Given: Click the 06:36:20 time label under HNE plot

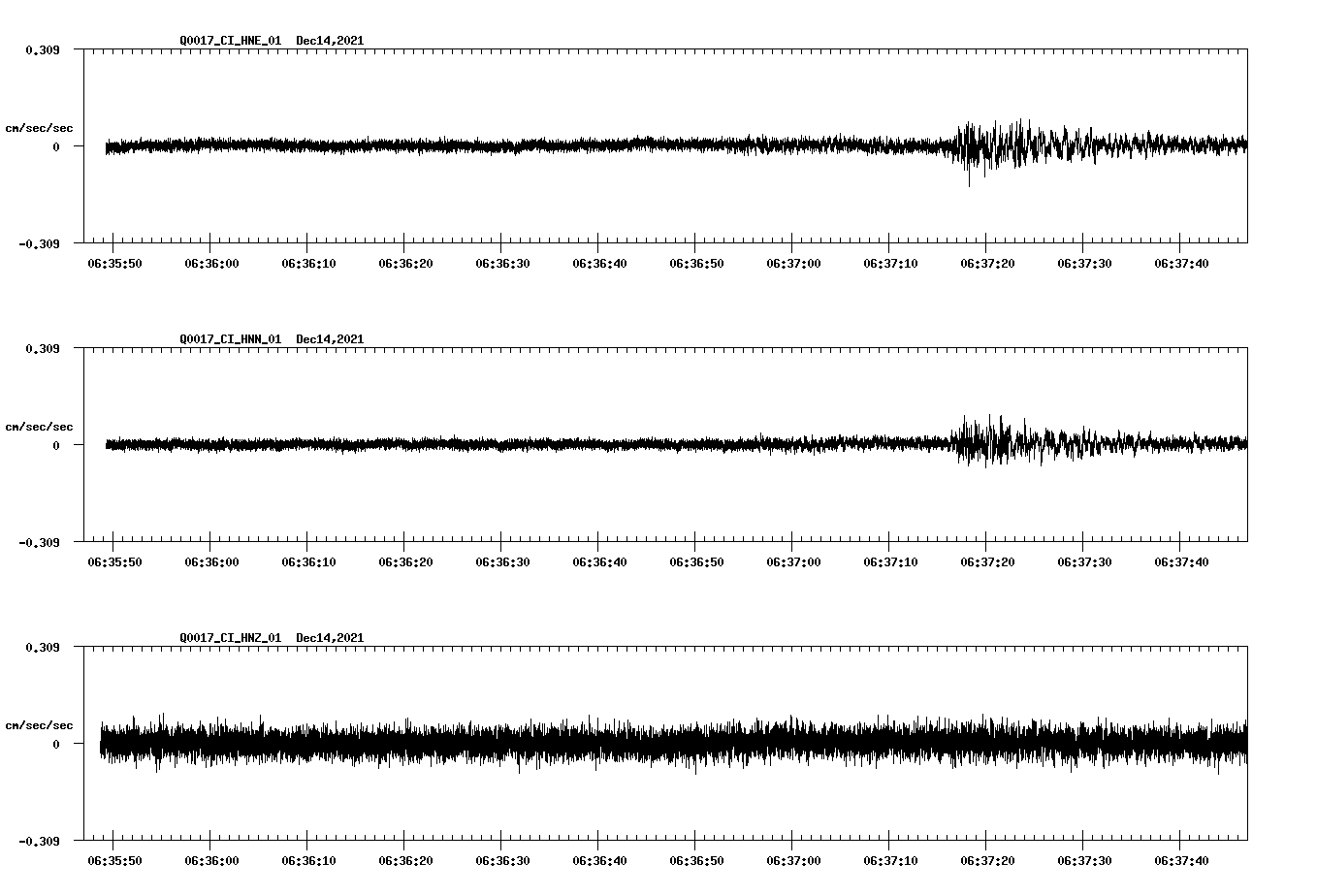Looking at the screenshot, I should 405,264.
